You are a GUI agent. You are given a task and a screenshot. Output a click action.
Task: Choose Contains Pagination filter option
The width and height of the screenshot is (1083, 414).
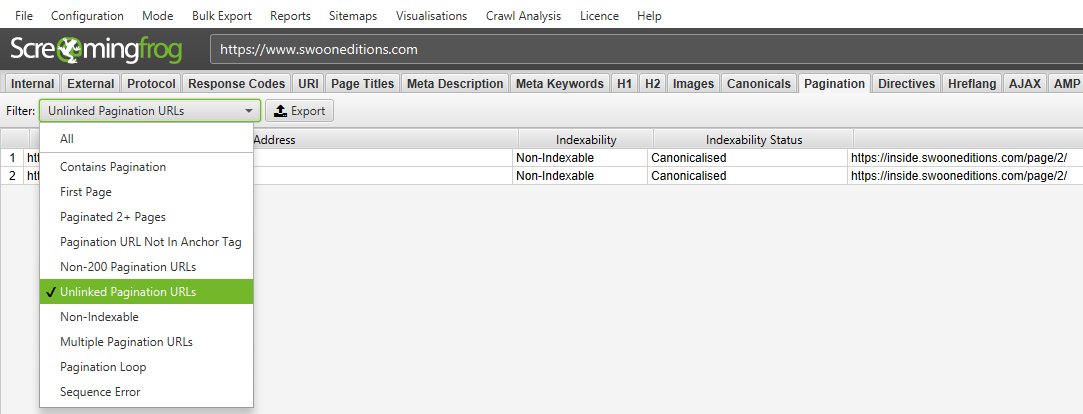coord(146,167)
